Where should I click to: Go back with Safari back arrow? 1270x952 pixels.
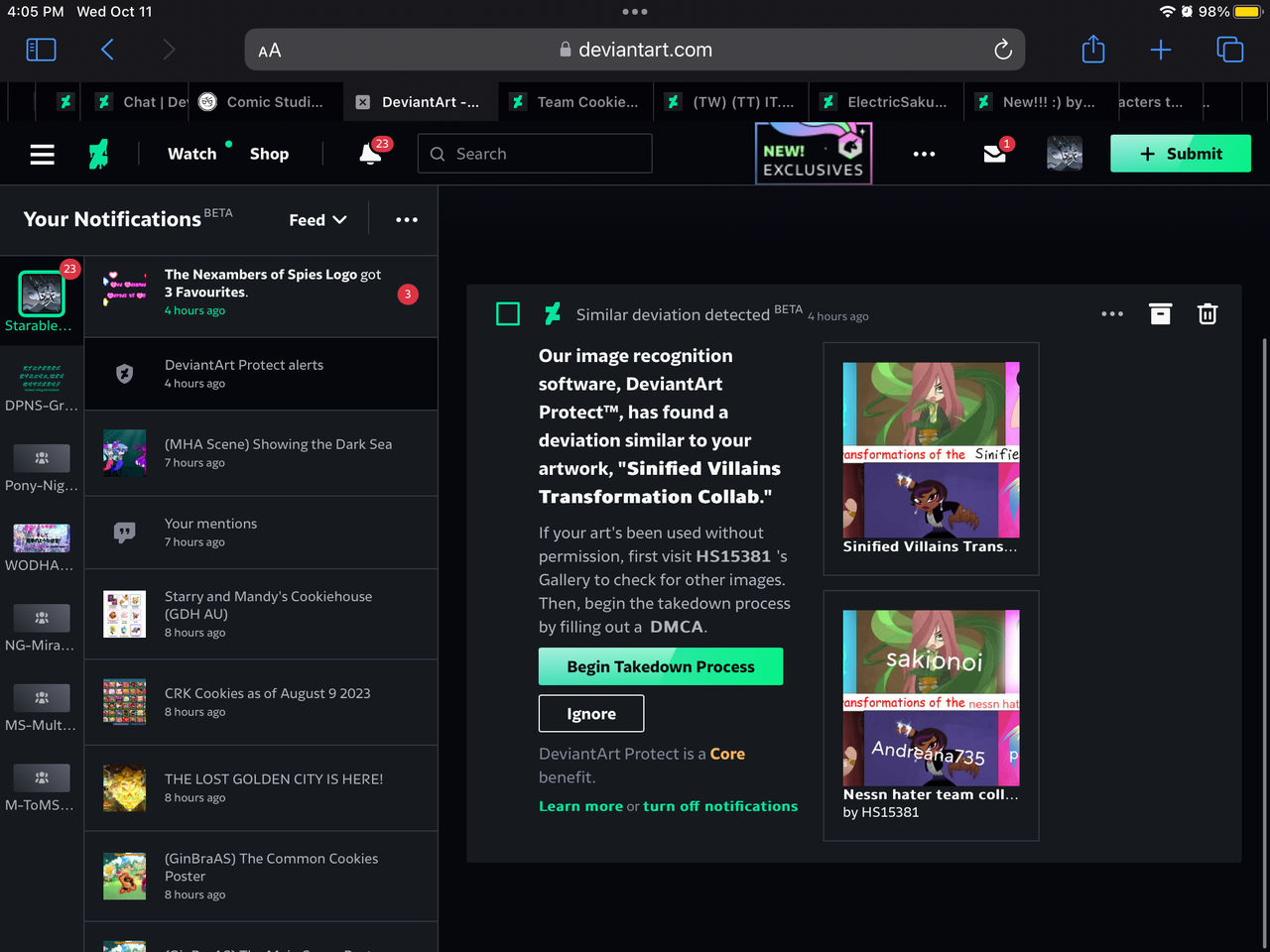(x=107, y=50)
